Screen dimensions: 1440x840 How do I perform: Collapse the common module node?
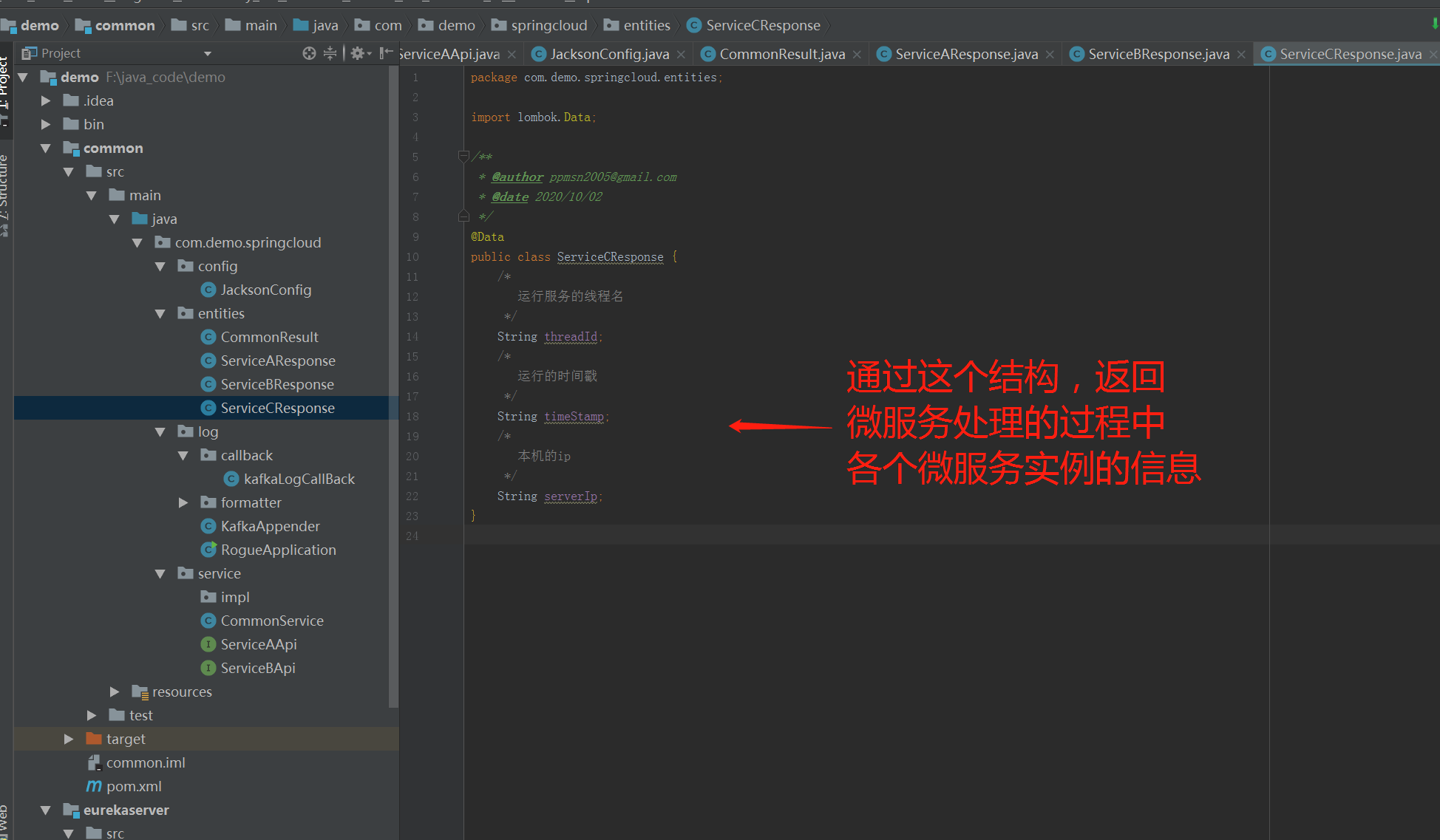pyautogui.click(x=46, y=148)
